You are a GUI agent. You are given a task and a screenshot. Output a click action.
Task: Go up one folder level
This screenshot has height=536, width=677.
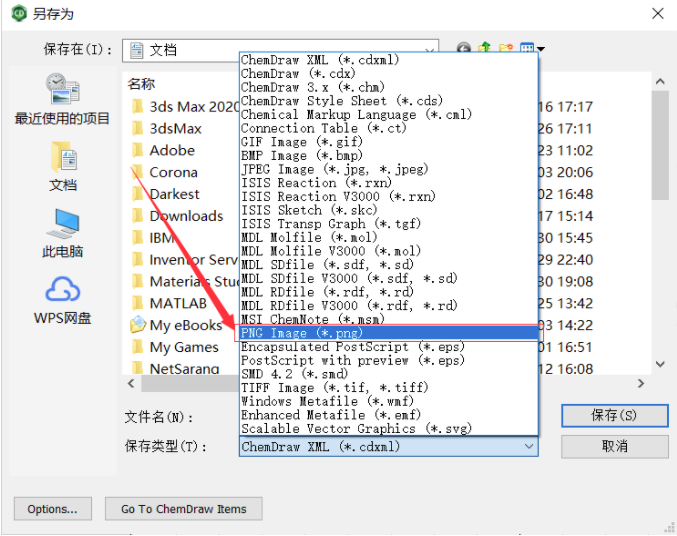click(x=485, y=48)
